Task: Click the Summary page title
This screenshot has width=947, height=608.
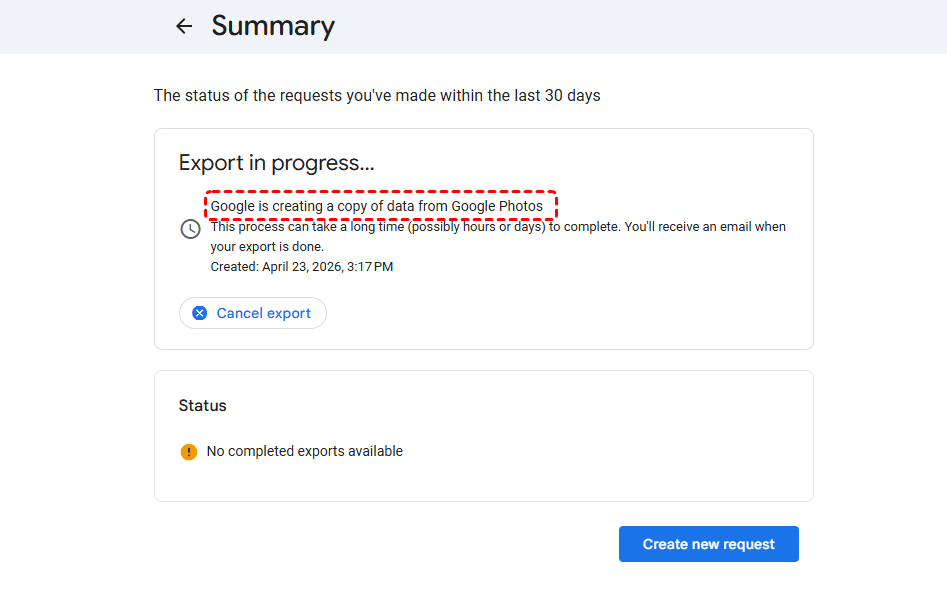Action: pyautogui.click(x=273, y=27)
